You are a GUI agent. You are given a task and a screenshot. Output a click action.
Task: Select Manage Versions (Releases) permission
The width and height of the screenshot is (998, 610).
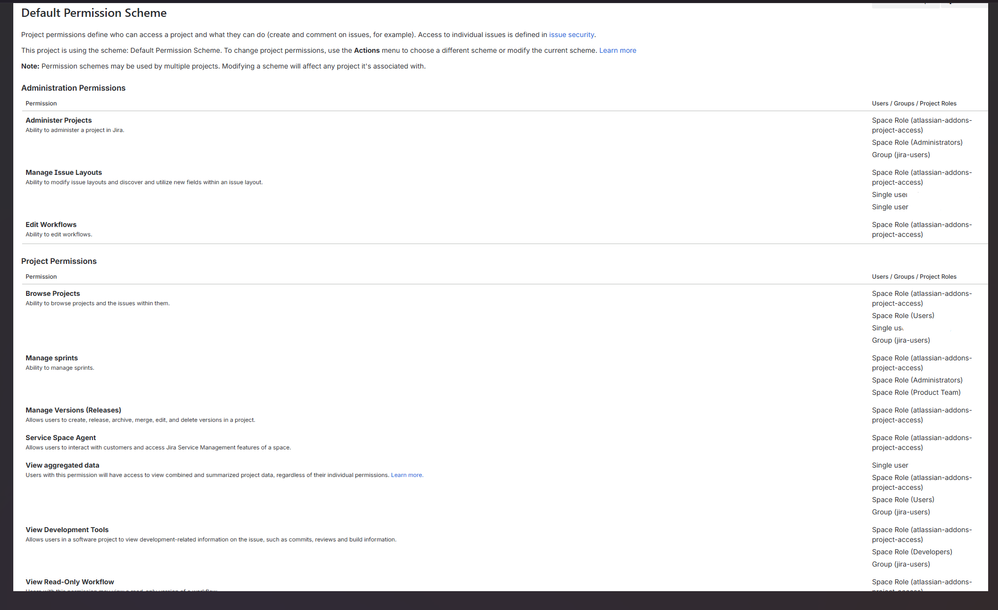75,409
